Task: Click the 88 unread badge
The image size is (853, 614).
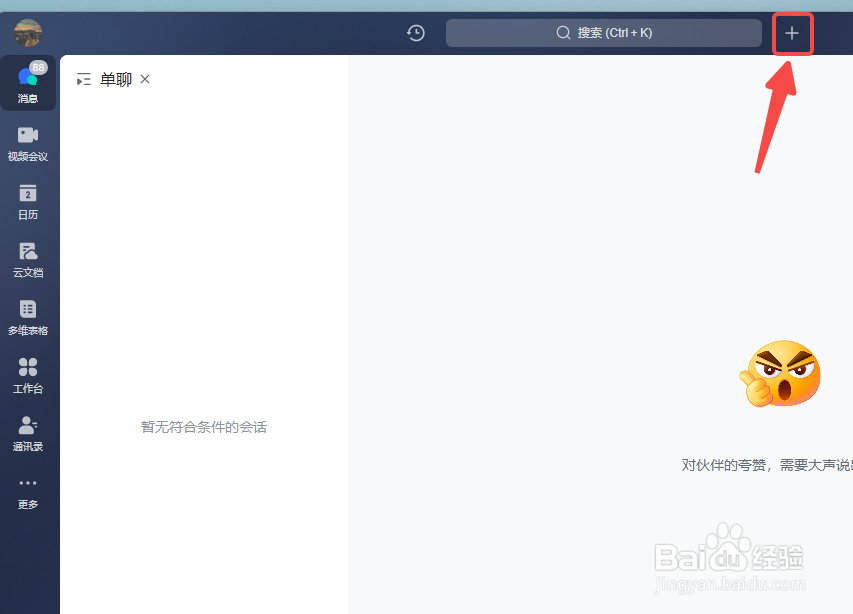Action: tap(38, 67)
